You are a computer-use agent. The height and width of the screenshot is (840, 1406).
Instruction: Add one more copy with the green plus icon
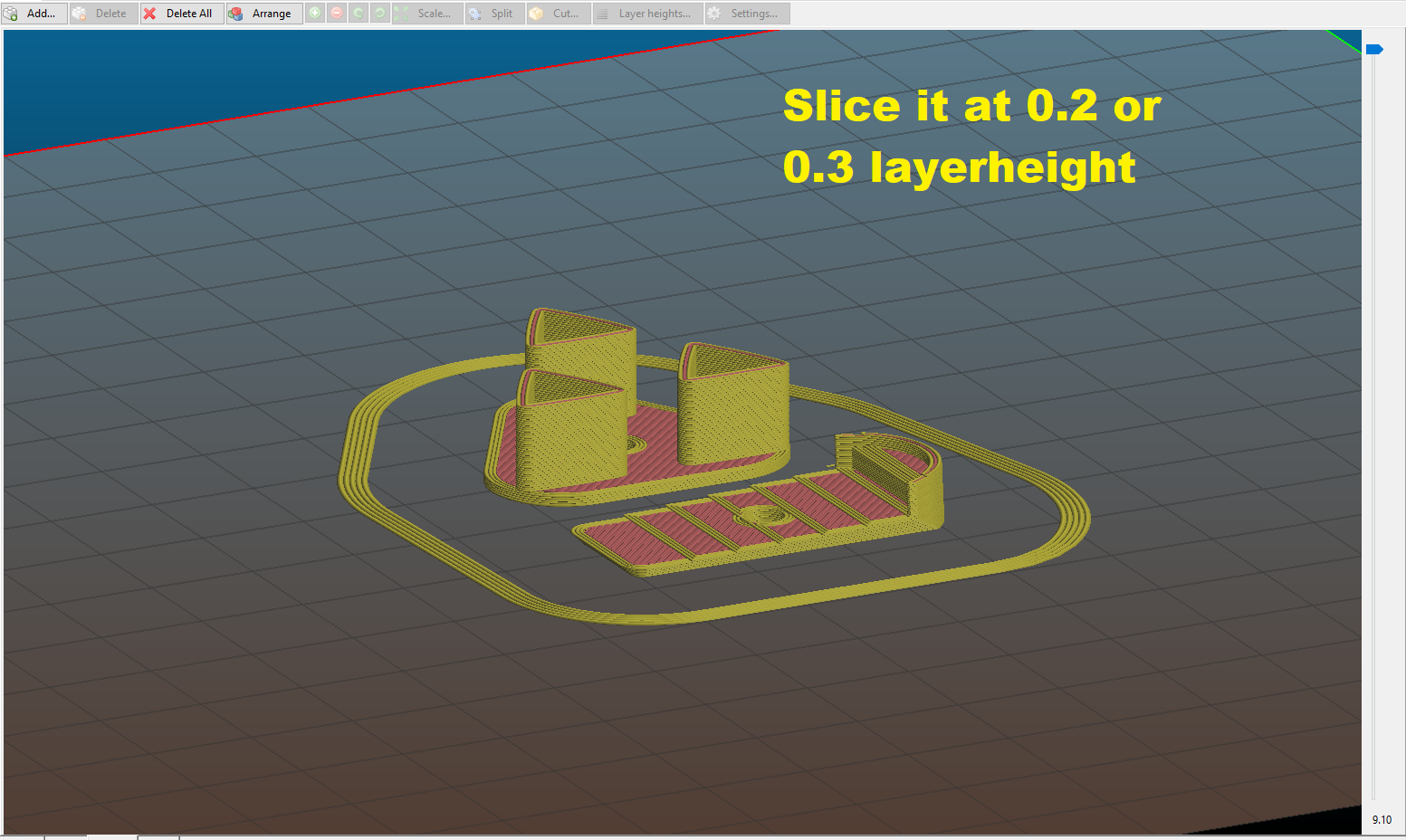tap(315, 14)
